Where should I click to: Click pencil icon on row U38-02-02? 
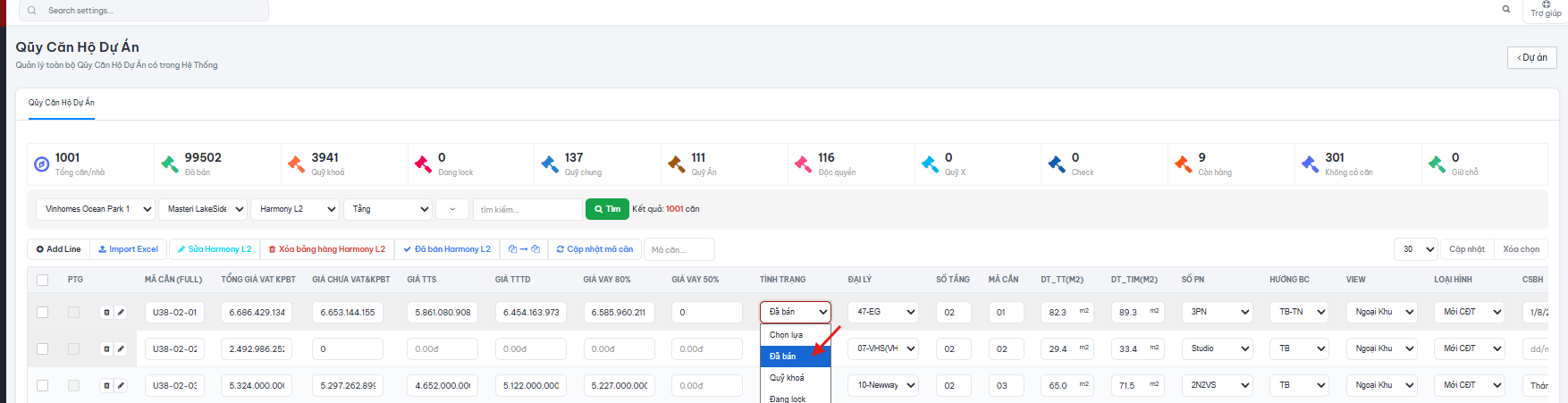click(121, 348)
